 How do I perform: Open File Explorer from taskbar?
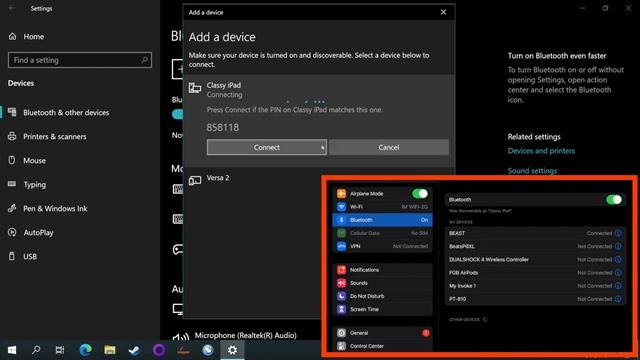coord(110,350)
